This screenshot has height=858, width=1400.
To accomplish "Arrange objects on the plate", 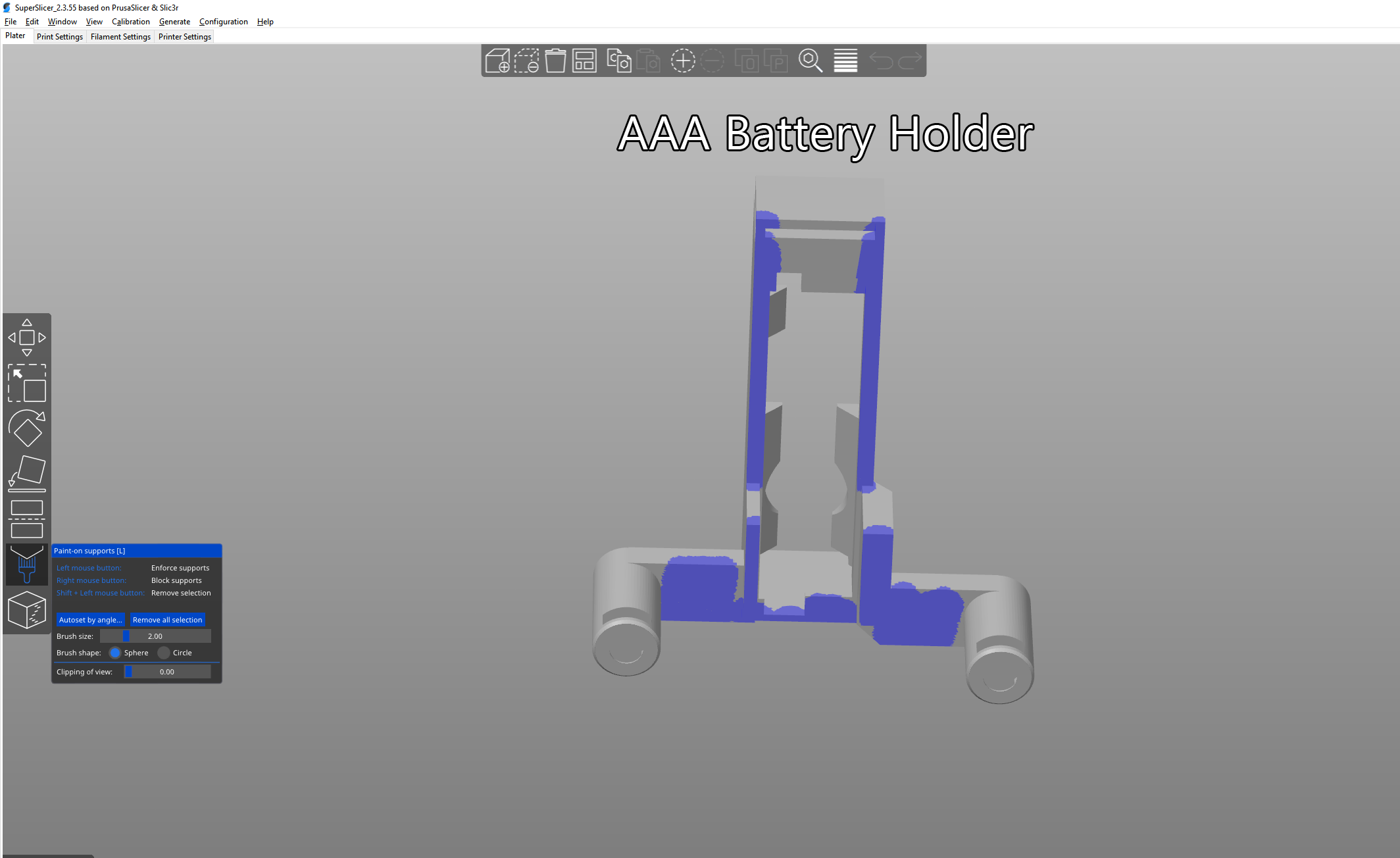I will coord(584,61).
